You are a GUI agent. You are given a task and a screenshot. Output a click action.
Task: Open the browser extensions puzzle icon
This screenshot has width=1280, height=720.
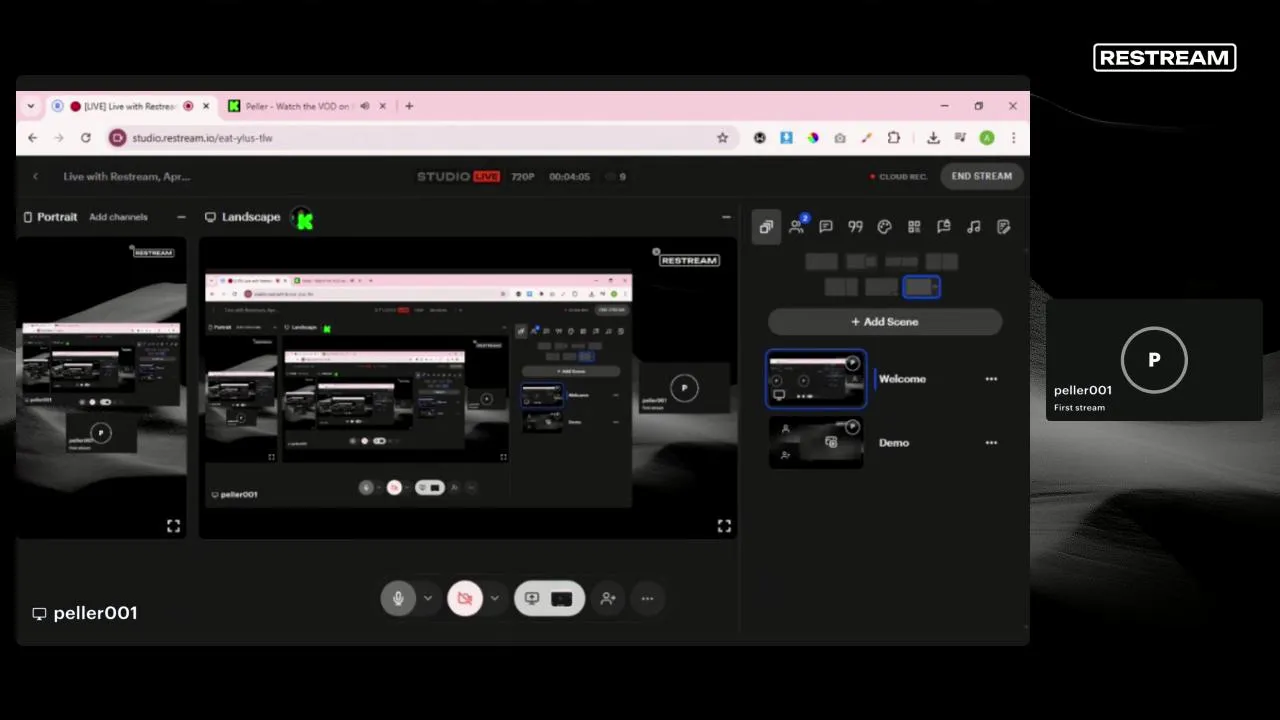tap(894, 138)
